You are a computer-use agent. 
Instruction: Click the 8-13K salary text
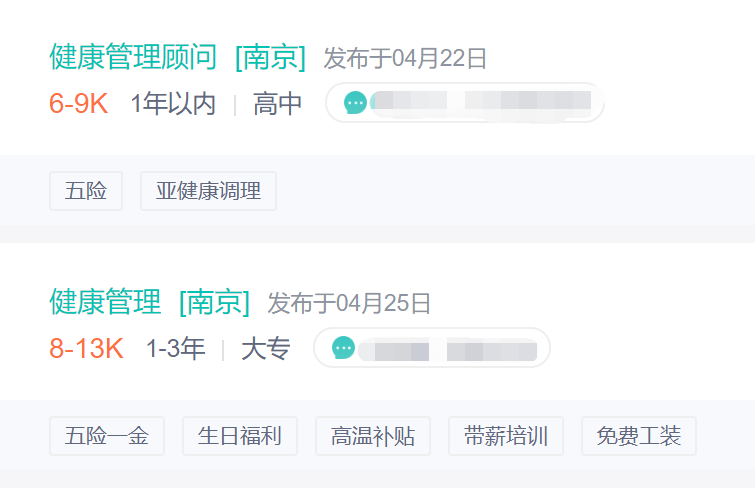click(x=86, y=348)
